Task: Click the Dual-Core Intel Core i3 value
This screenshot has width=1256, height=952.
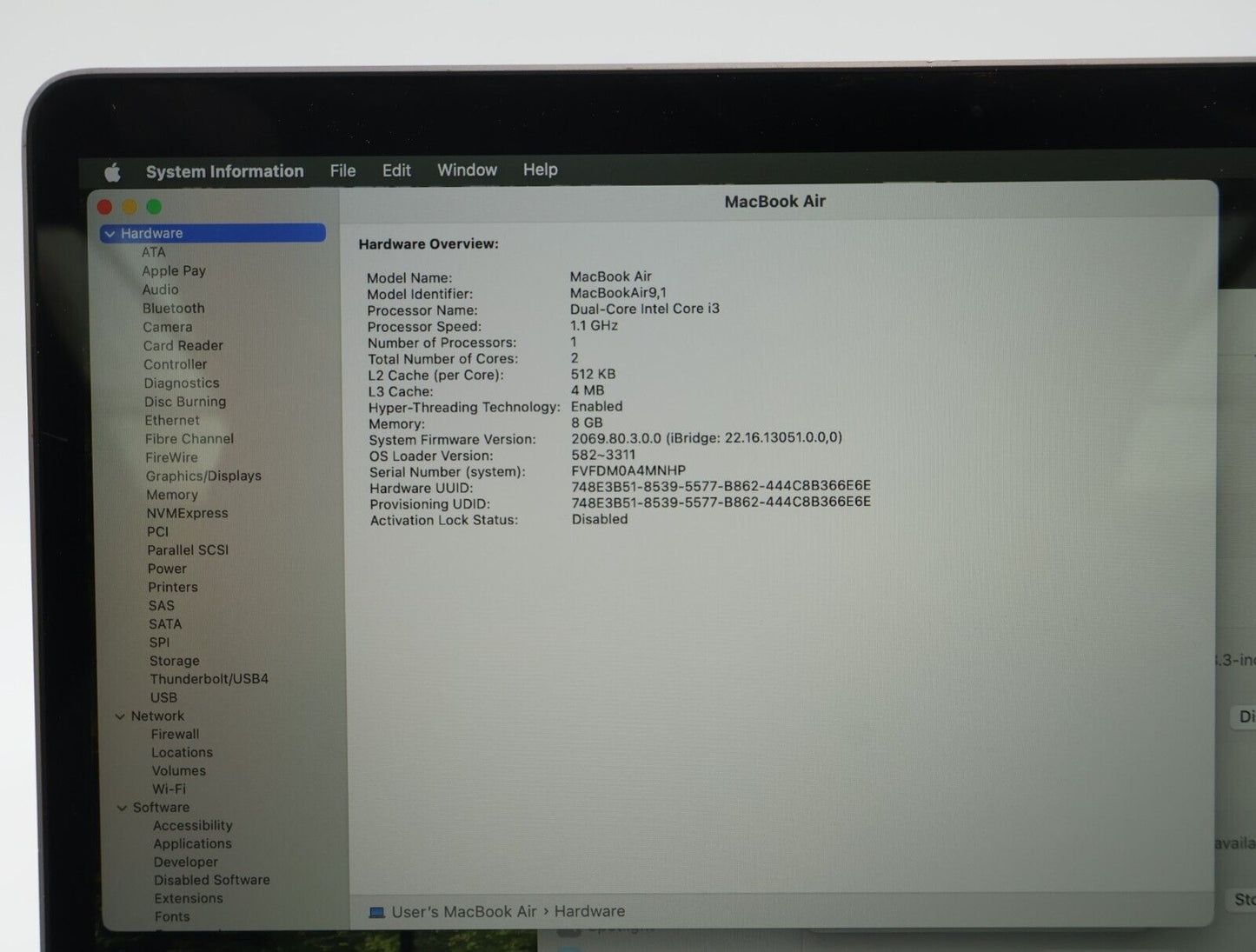Action: [645, 309]
